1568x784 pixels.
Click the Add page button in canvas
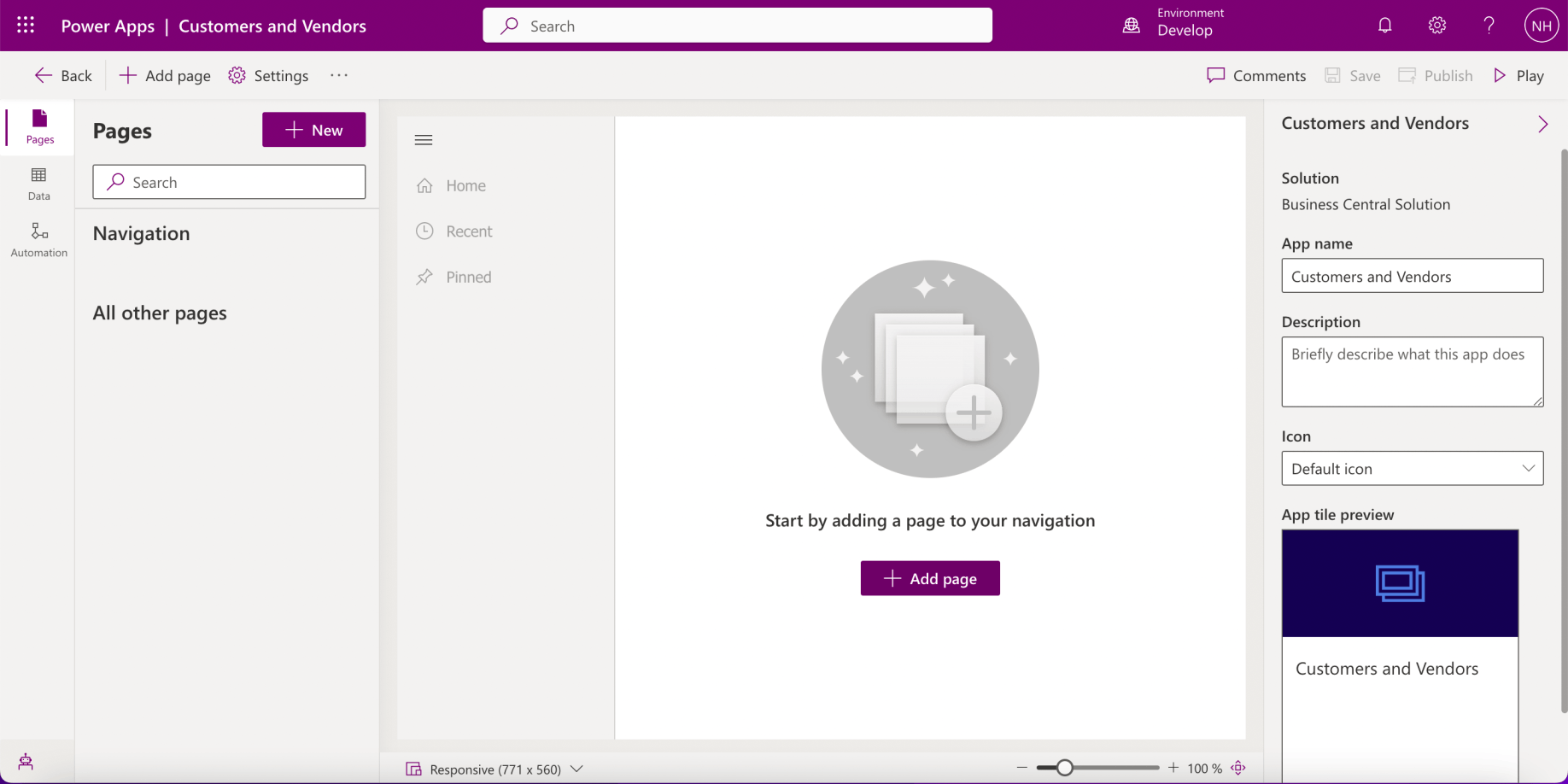[x=930, y=578]
